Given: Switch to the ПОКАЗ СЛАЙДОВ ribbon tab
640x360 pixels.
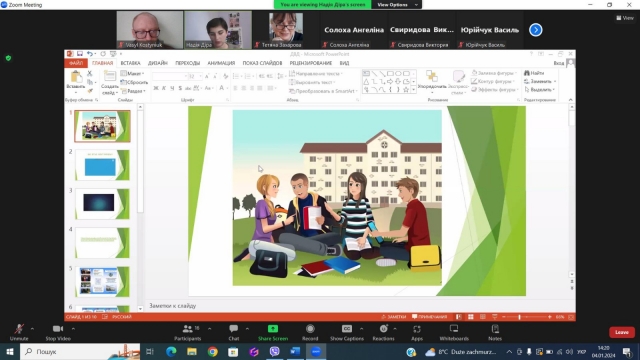Looking at the screenshot, I should 262,63.
